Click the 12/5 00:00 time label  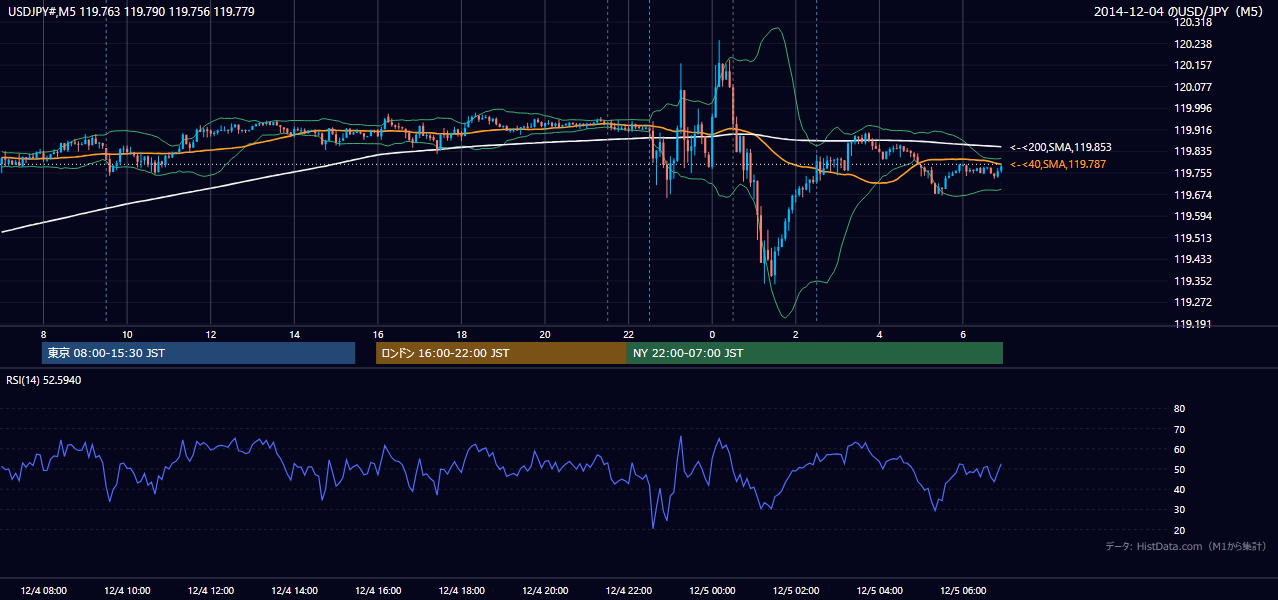[711, 591]
